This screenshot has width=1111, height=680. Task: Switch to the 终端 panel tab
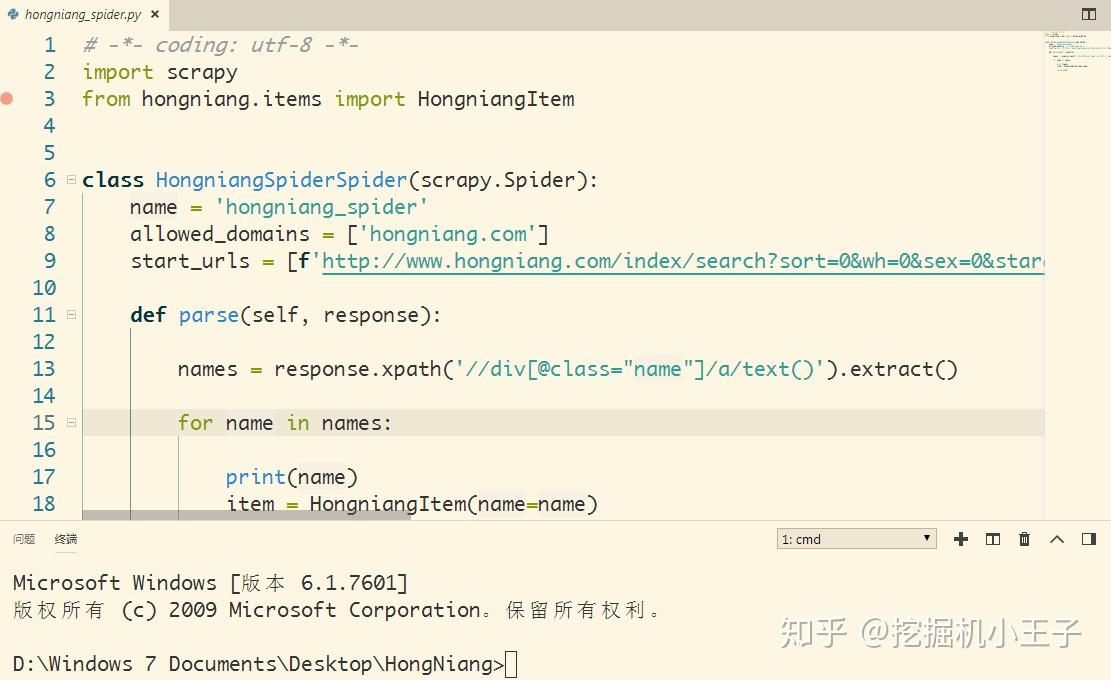tap(66, 539)
